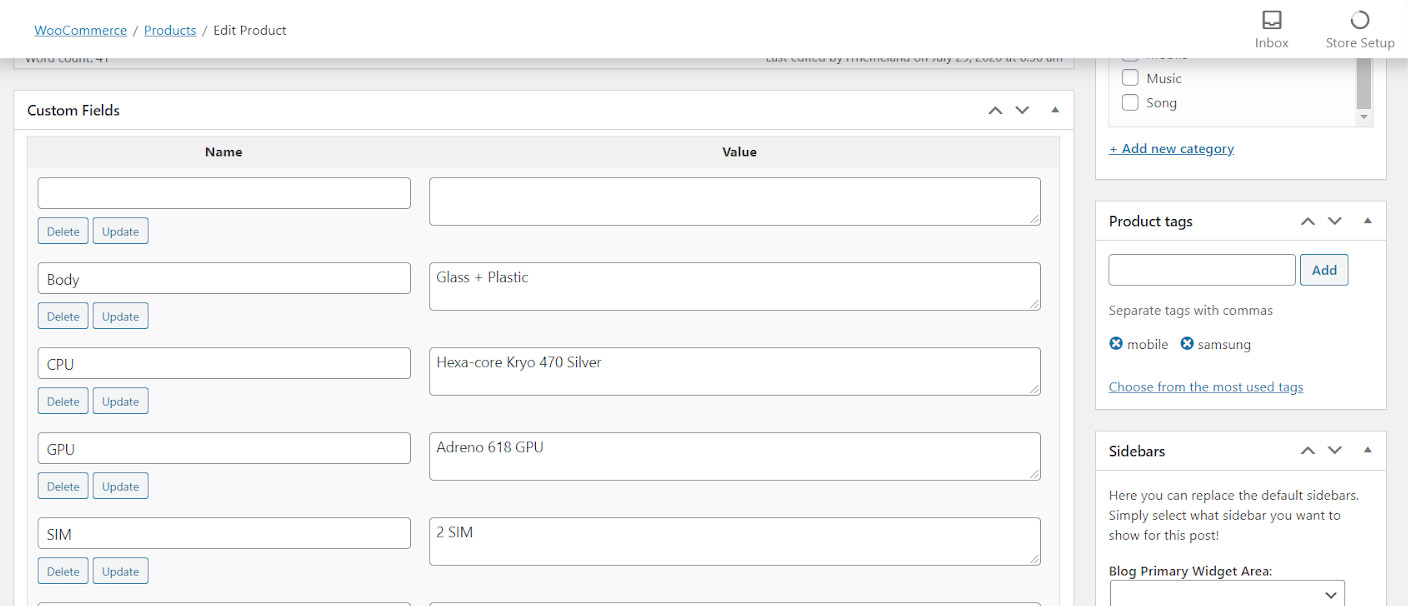Image resolution: width=1408 pixels, height=606 pixels.
Task: Update the empty custom field row
Action: (x=121, y=231)
